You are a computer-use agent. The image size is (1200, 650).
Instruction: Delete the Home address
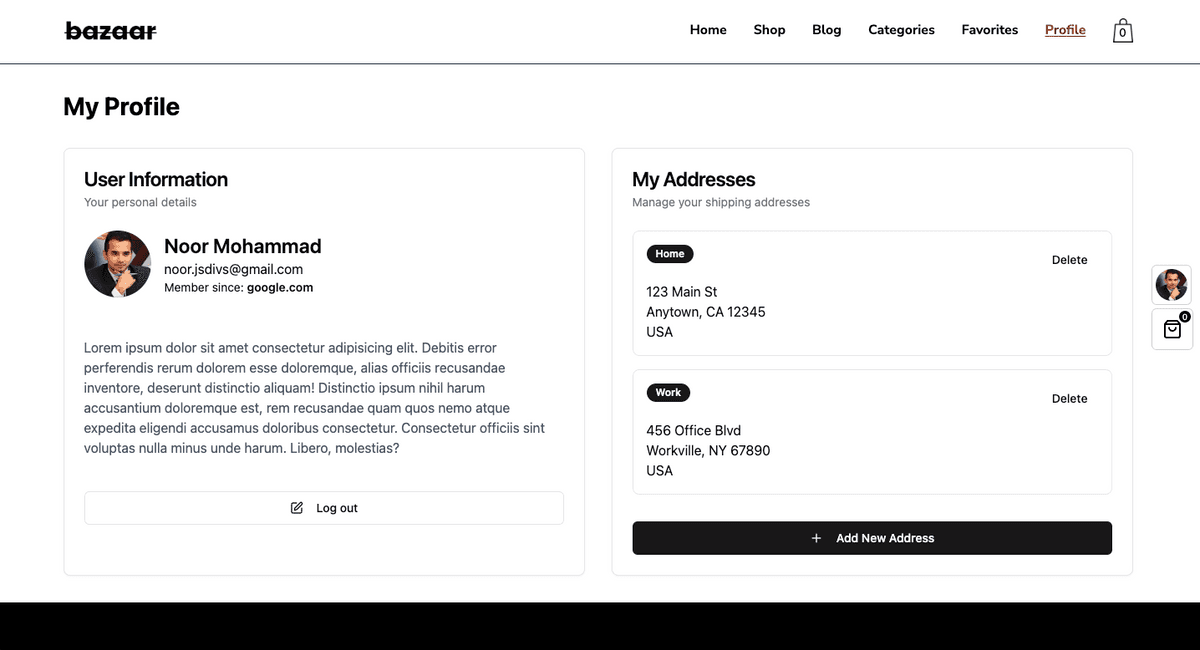(x=1069, y=260)
